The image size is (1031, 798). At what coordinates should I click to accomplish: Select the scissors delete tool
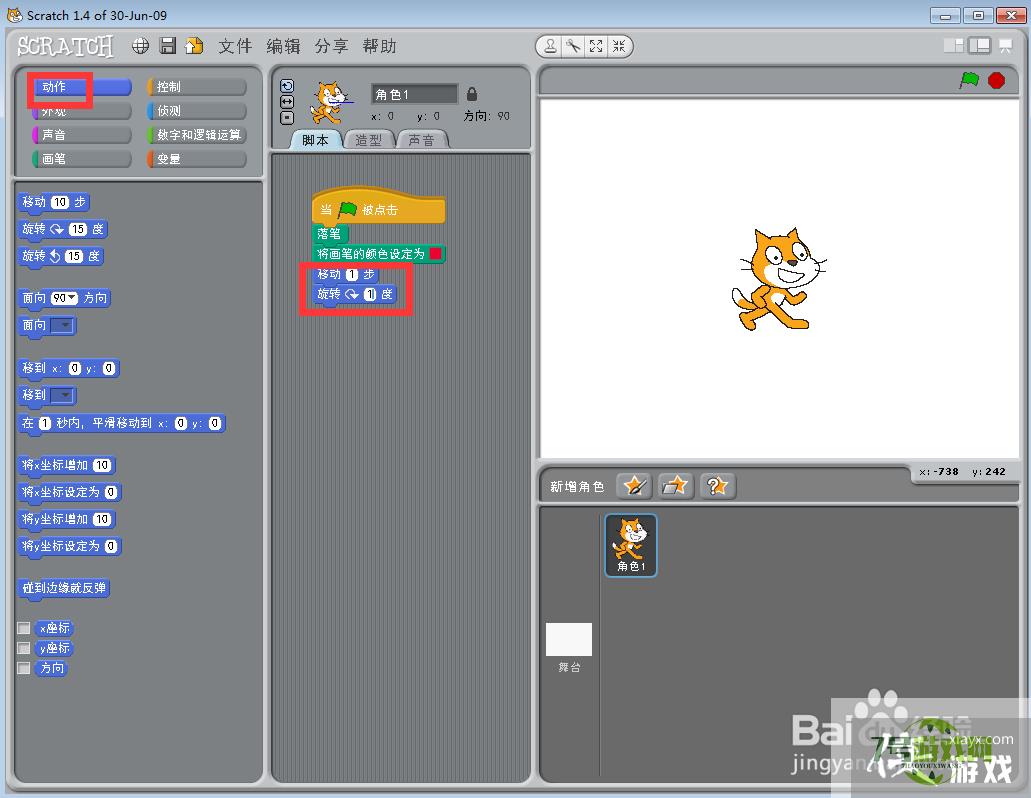click(x=573, y=46)
